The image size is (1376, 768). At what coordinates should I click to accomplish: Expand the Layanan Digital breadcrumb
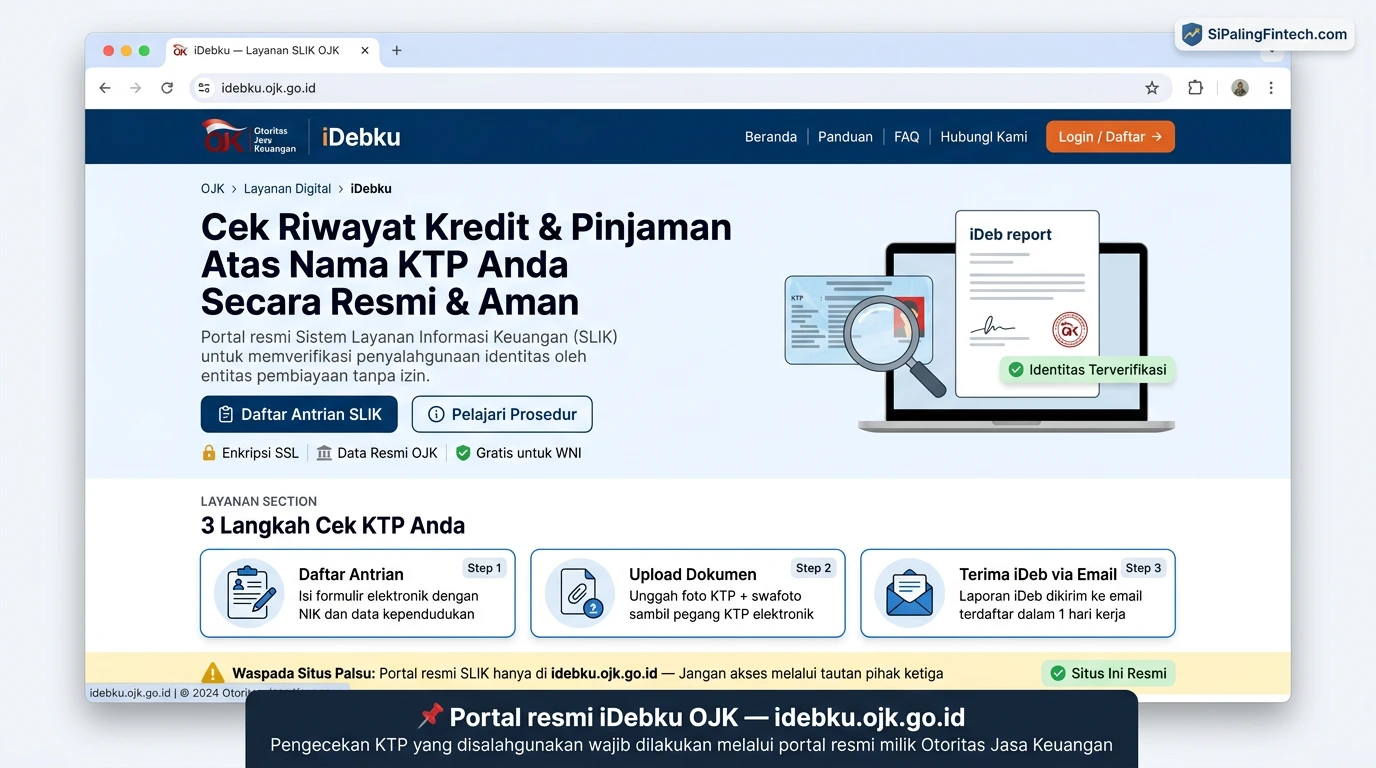[287, 188]
